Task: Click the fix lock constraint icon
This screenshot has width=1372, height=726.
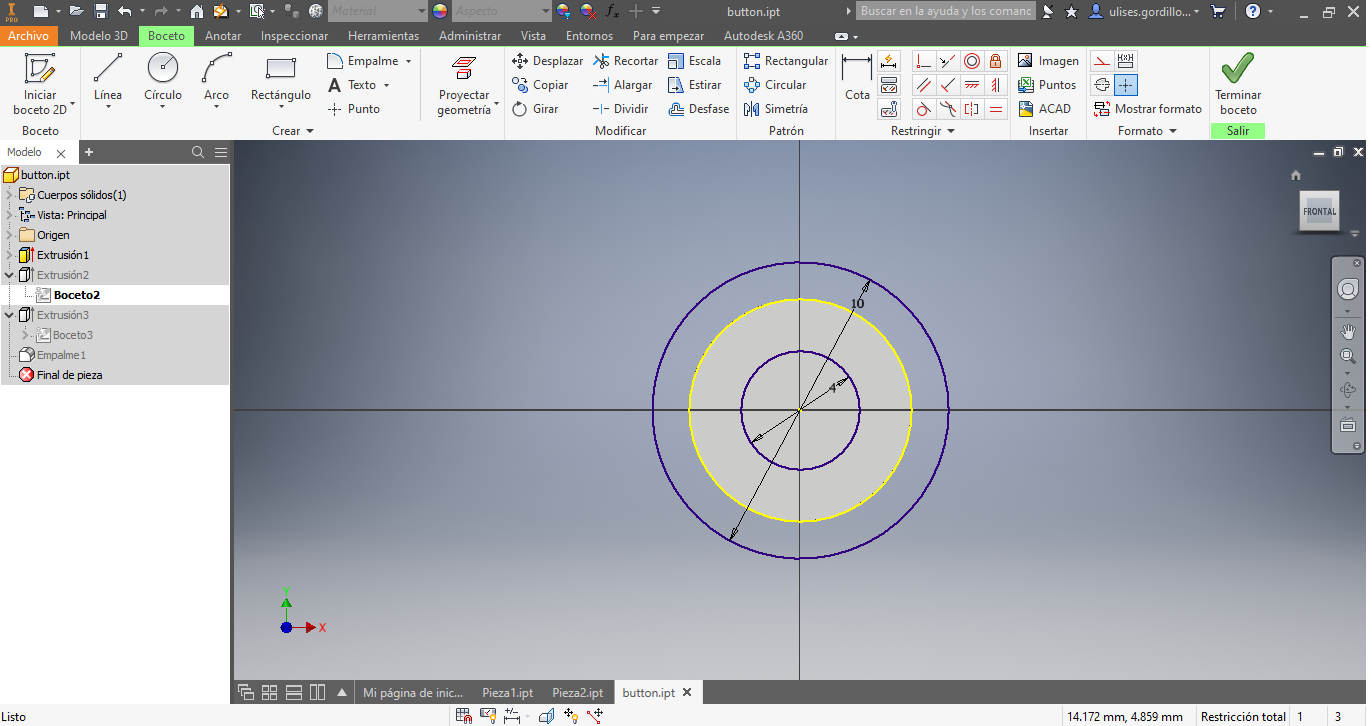Action: (x=995, y=61)
